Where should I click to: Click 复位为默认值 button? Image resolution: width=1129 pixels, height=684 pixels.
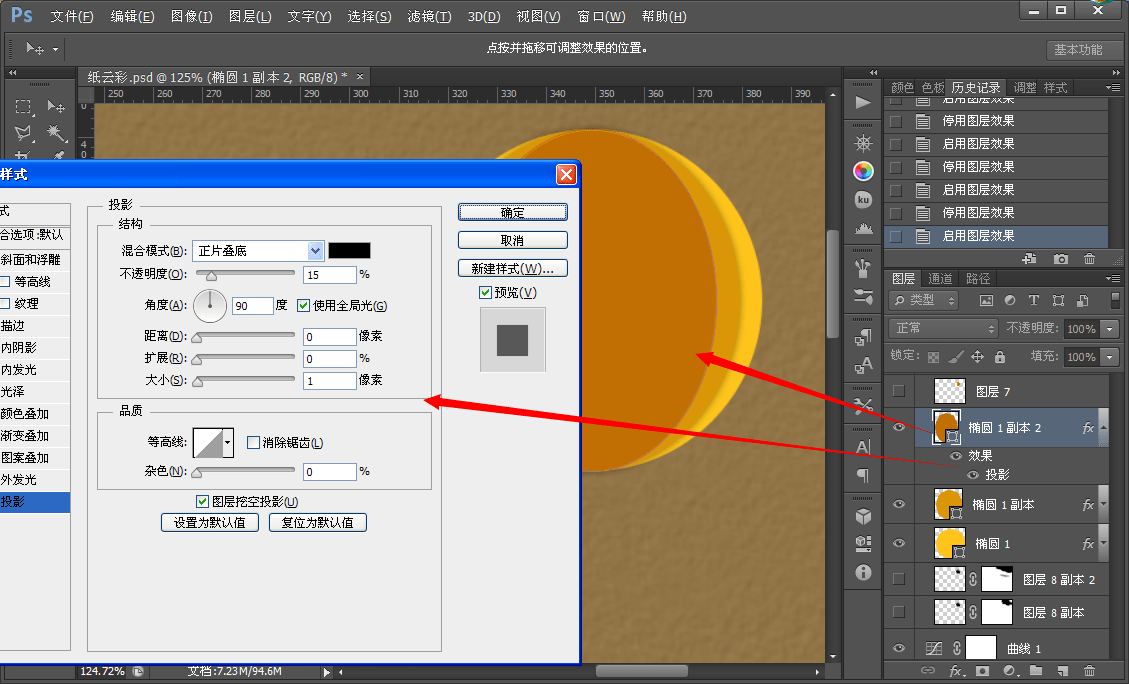point(318,523)
